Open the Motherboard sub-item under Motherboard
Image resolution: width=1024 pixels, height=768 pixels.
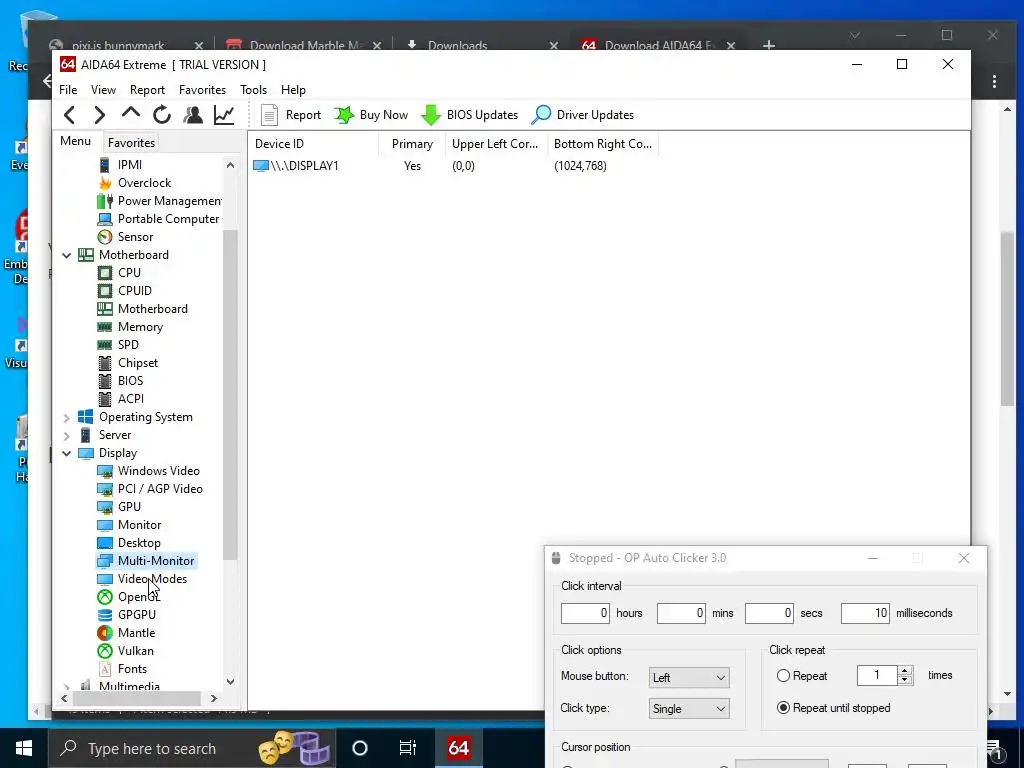143,308
